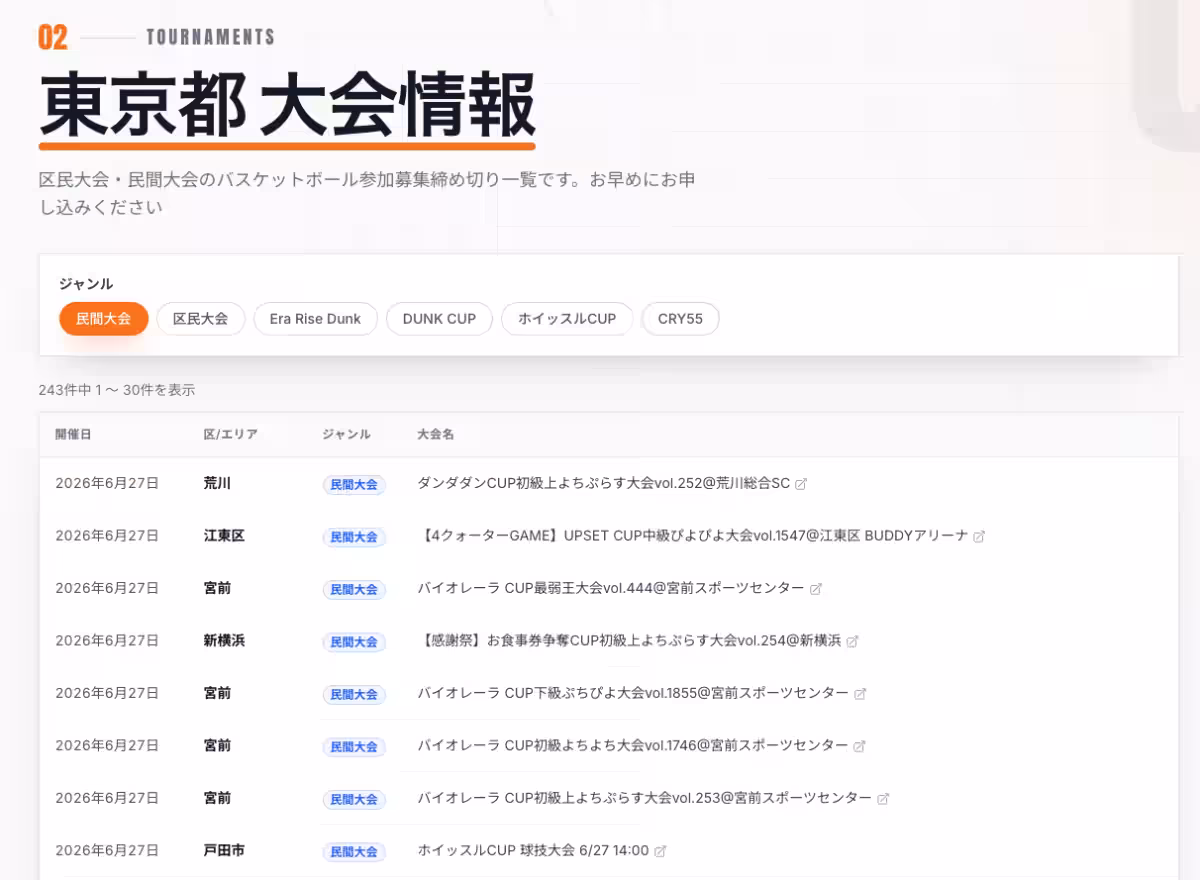The height and width of the screenshot is (880, 1200).
Task: Click external link icon after UPSET CUP vol.1547
Action: click(x=979, y=537)
